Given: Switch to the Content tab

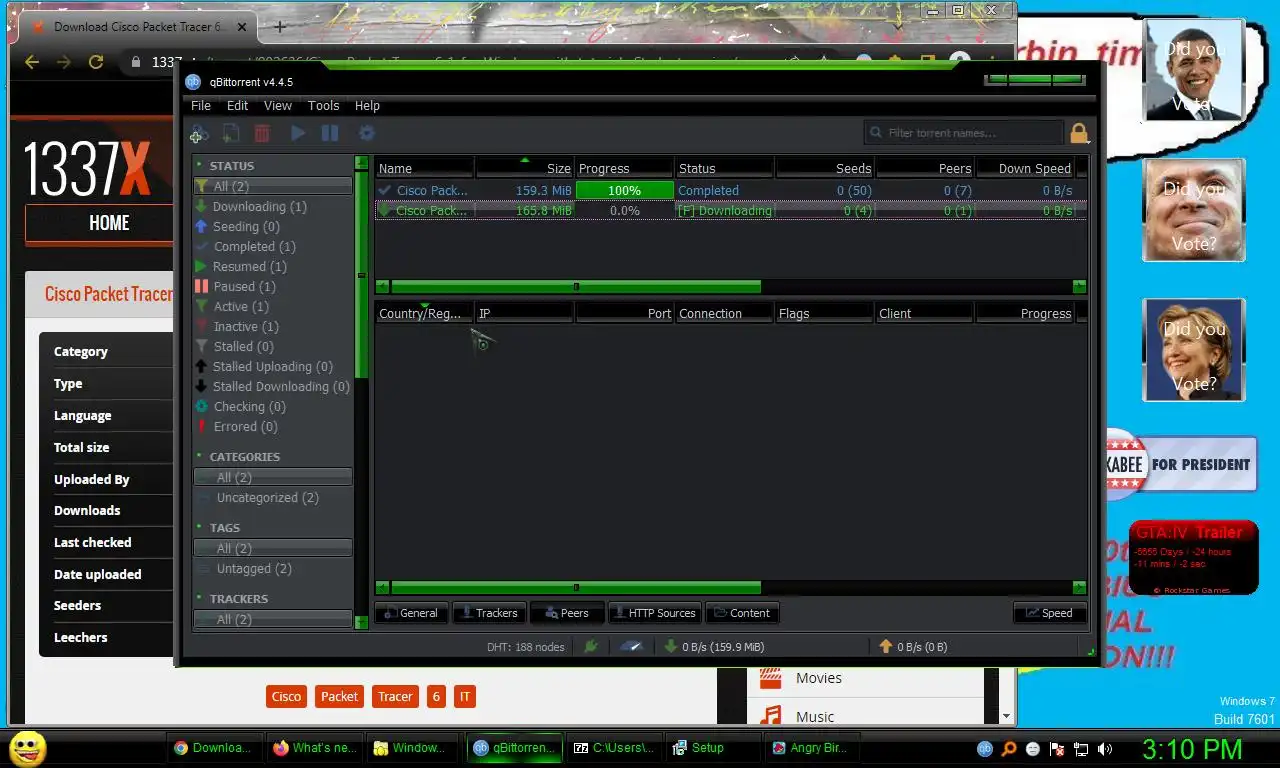Looking at the screenshot, I should 742,613.
